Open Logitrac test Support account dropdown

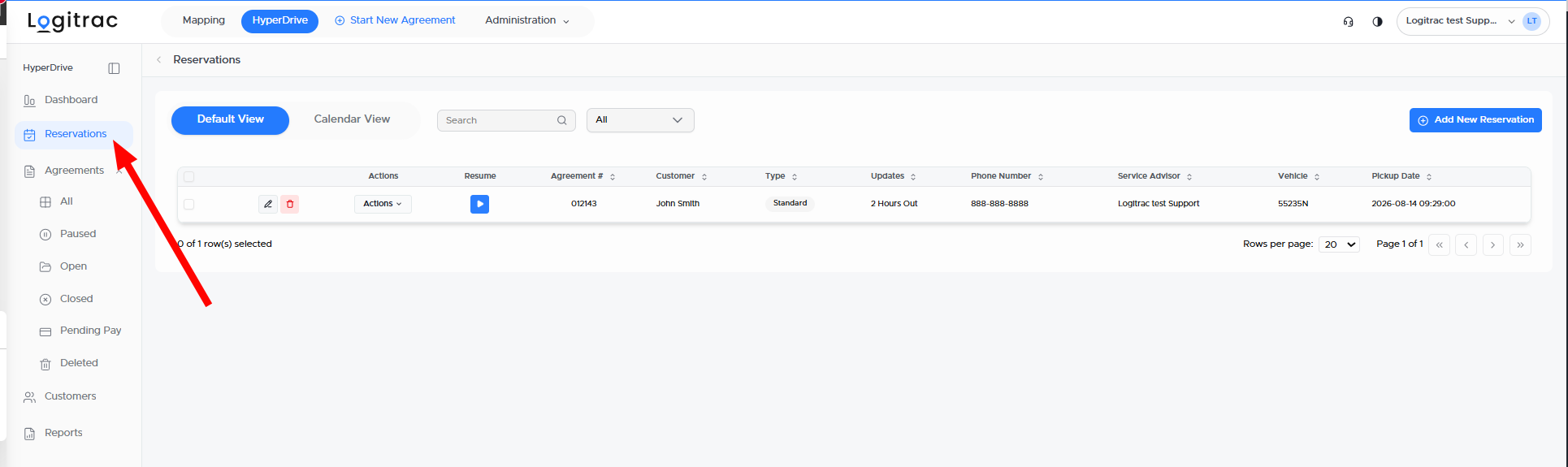1472,21
